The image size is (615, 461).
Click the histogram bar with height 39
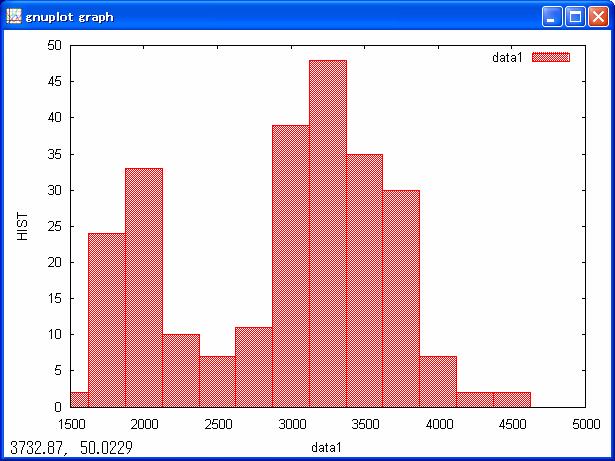click(x=290, y=266)
